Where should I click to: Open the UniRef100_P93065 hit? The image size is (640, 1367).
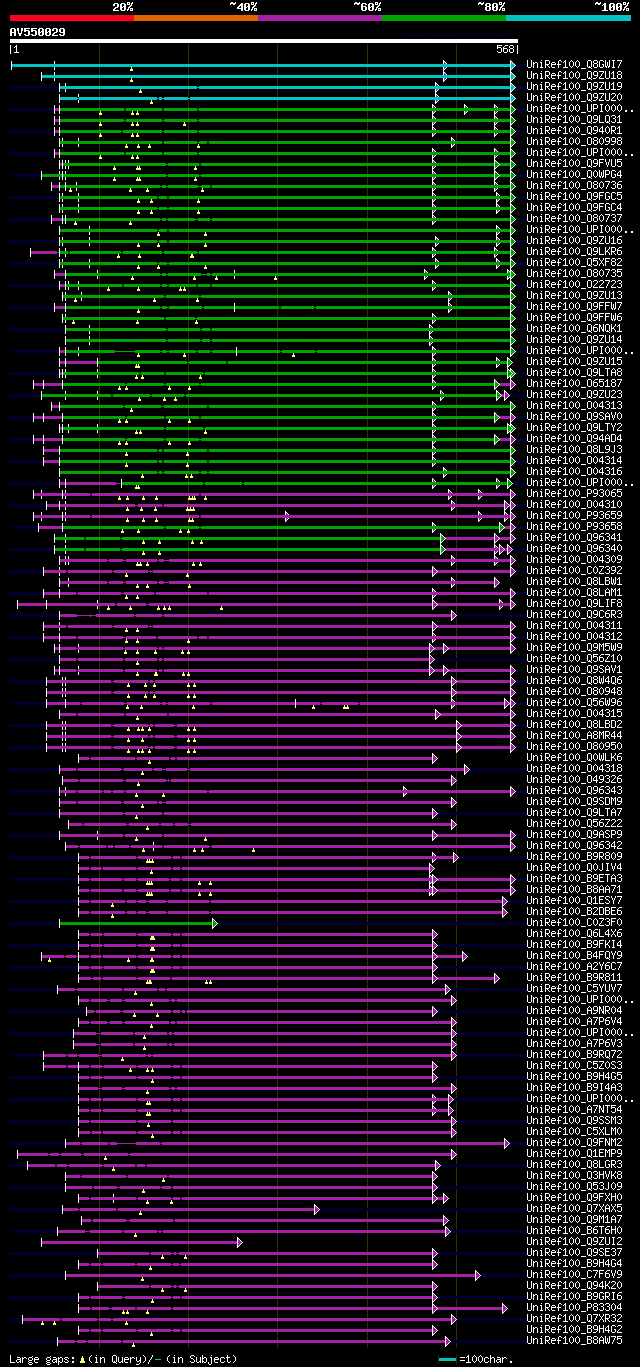574,493
